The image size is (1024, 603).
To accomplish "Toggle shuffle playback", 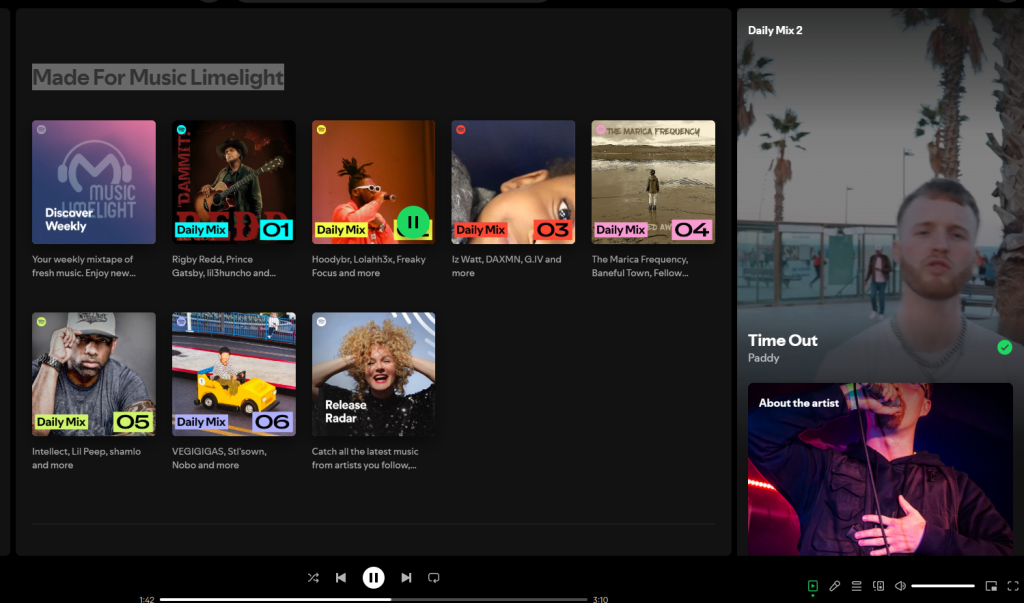I will point(313,578).
